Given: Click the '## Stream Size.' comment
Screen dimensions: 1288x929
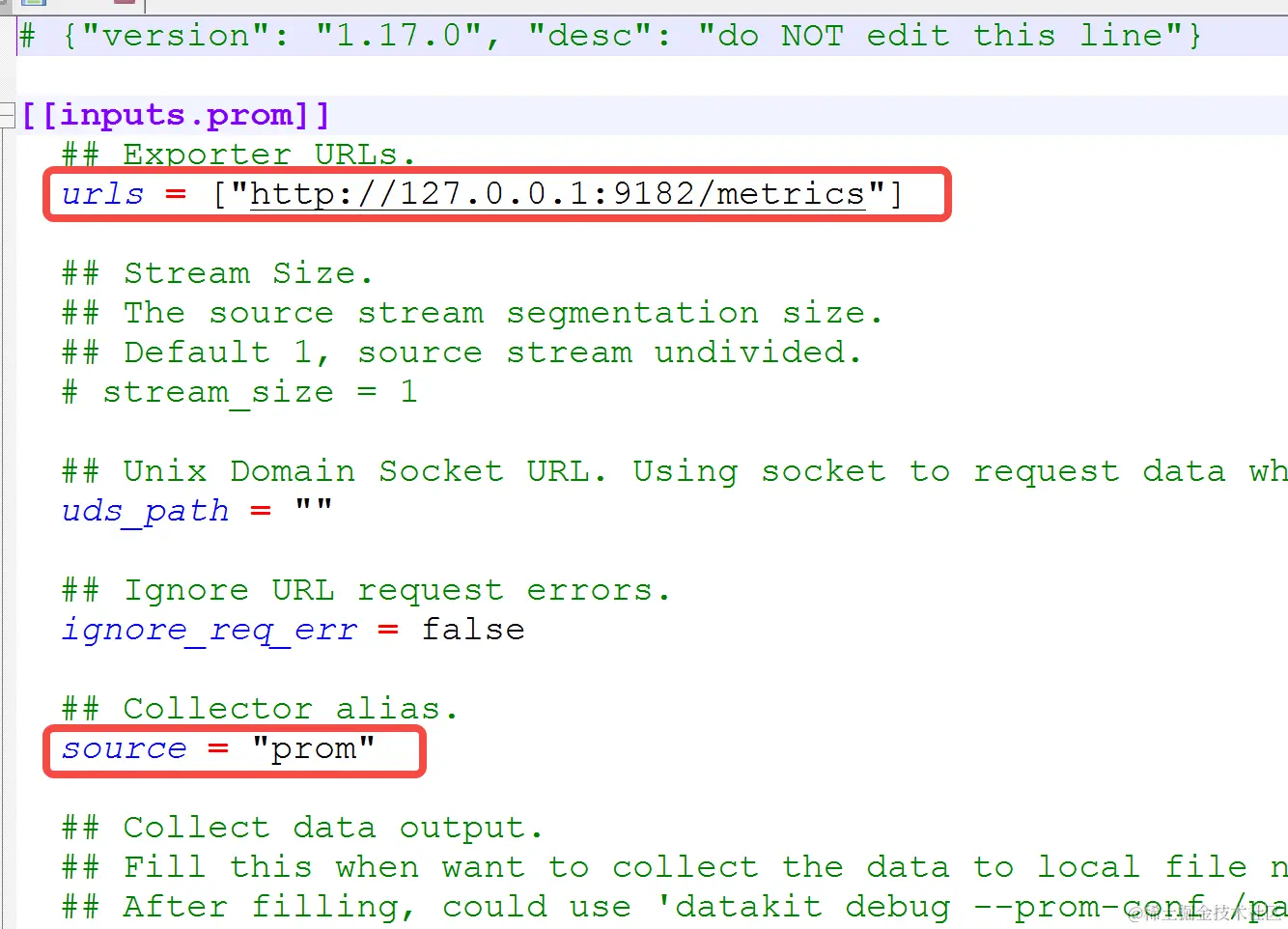Looking at the screenshot, I should click(217, 273).
